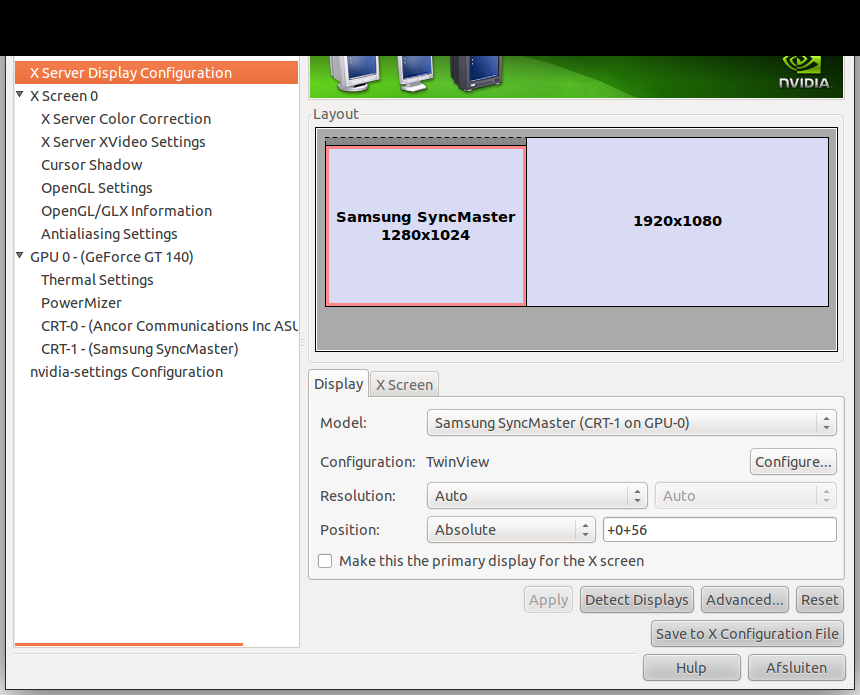
Task: Click Save to X Configuration File
Action: [747, 634]
